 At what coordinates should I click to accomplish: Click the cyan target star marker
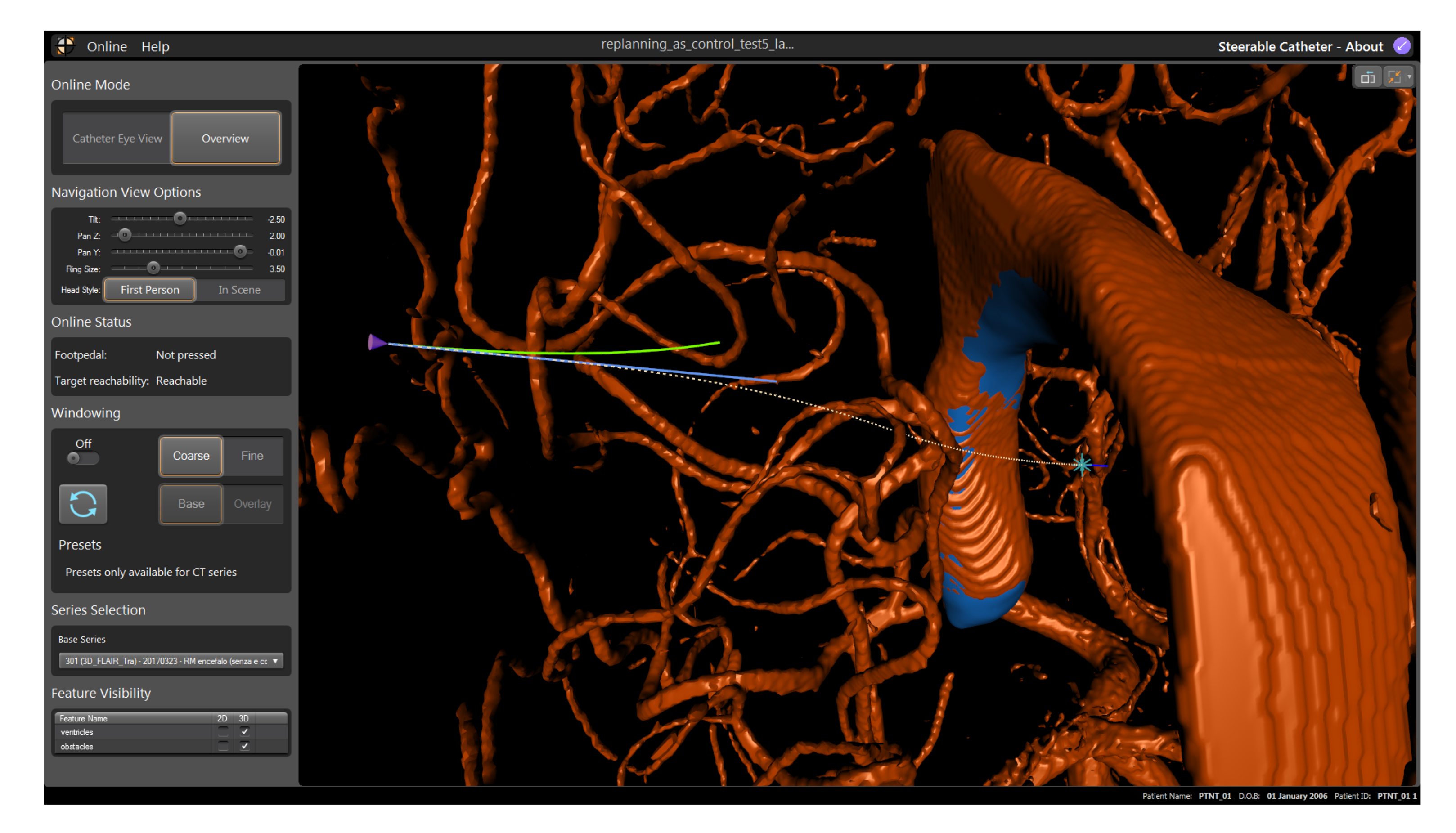pyautogui.click(x=1082, y=465)
